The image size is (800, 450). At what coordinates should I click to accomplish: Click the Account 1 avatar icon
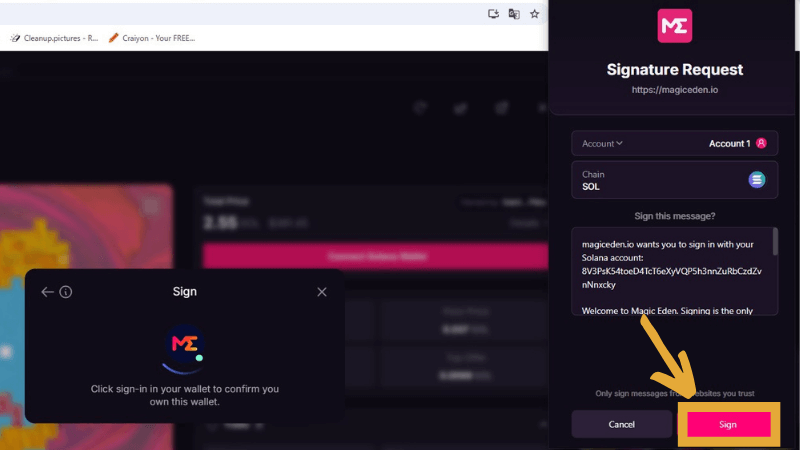click(761, 143)
